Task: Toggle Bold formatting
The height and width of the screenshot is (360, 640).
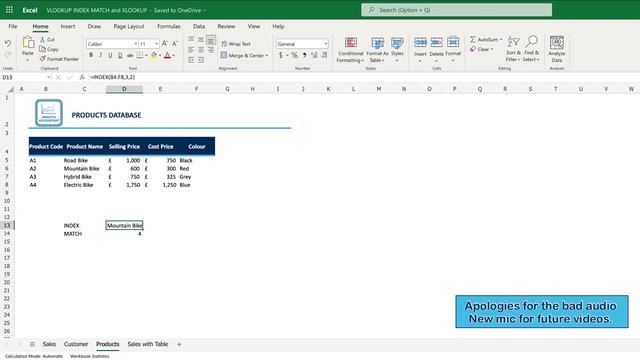Action: point(91,55)
